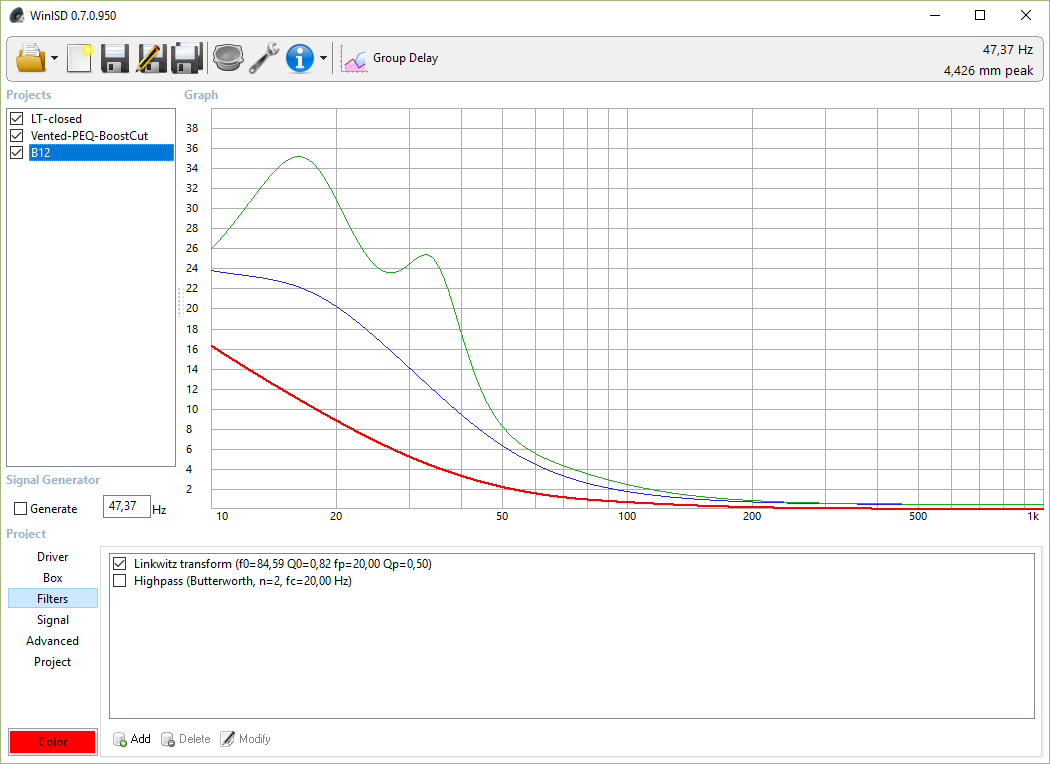This screenshot has width=1050, height=764.
Task: Click the Add filter icon
Action: click(120, 739)
